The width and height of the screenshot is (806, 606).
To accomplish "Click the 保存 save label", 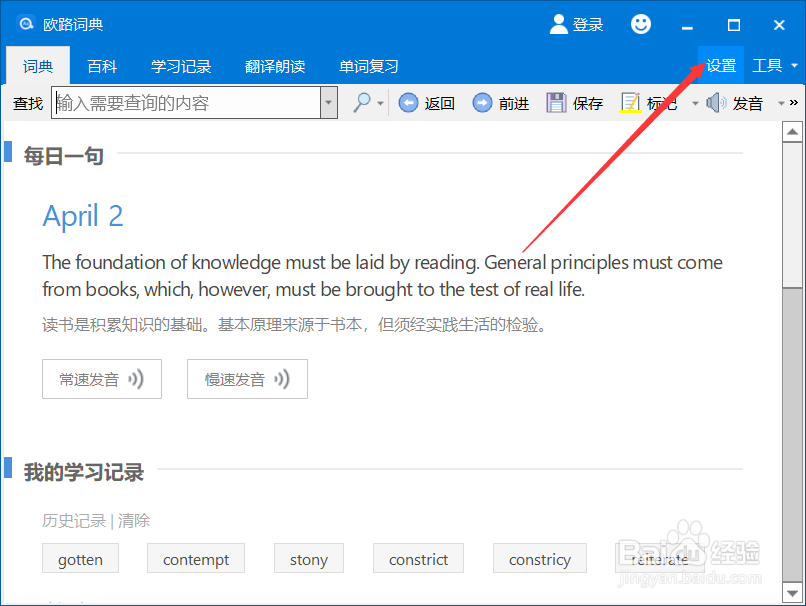I will coord(588,103).
